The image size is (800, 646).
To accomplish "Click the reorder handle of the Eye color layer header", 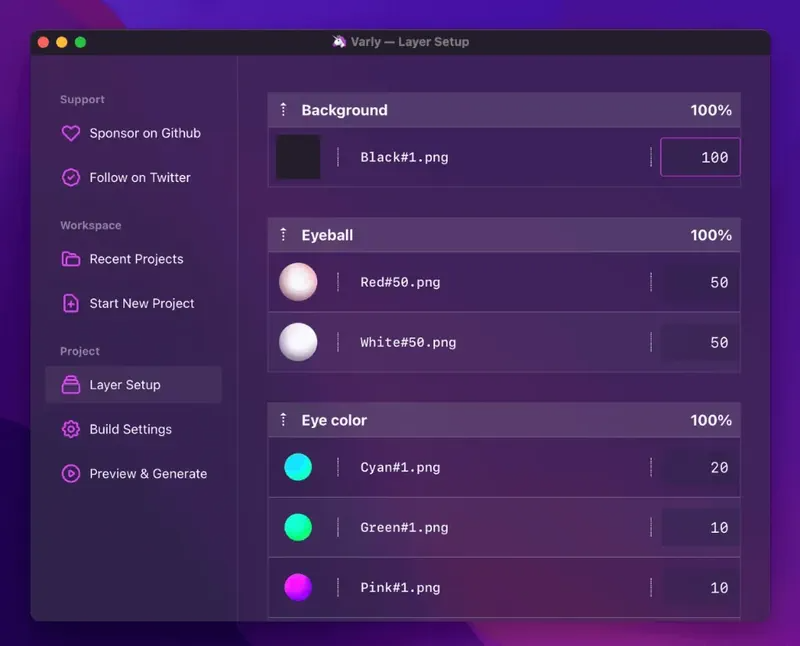I will click(x=284, y=420).
